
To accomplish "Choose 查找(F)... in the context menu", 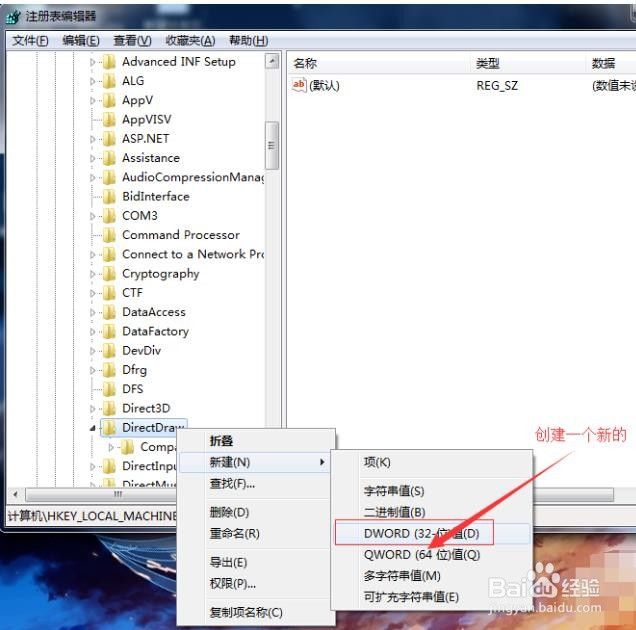I will point(256,484).
